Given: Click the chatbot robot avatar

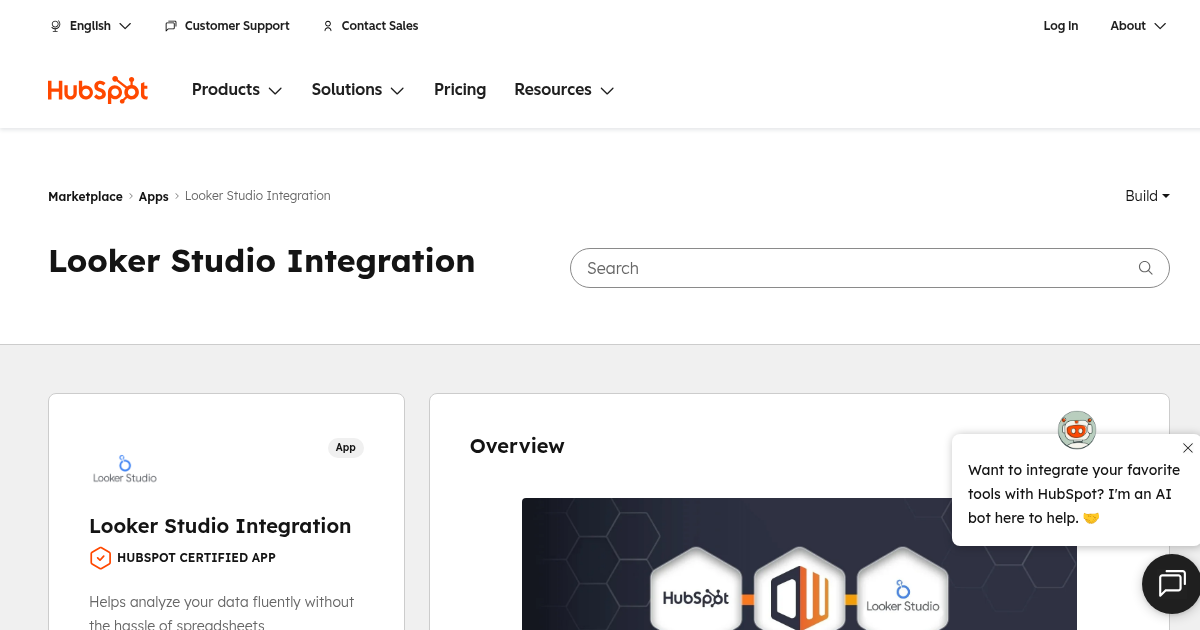Looking at the screenshot, I should pos(1077,430).
